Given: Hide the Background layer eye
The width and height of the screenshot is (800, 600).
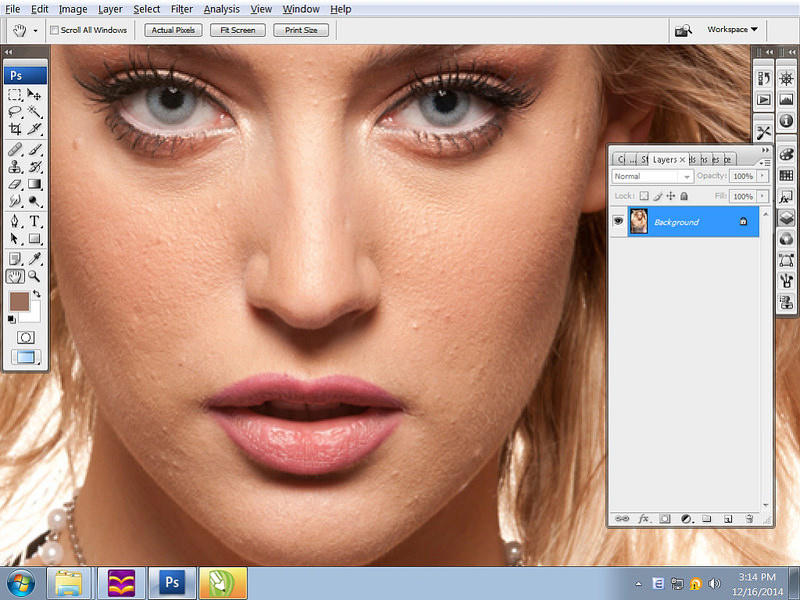Looking at the screenshot, I should [x=618, y=221].
